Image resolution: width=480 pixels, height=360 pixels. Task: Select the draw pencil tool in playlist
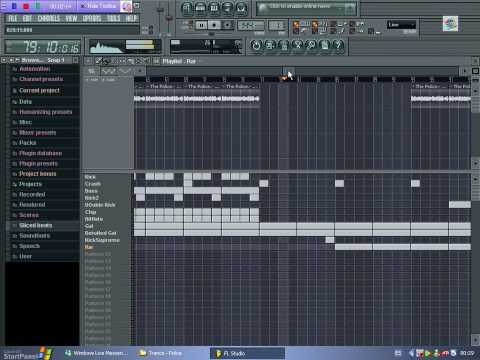99,61
